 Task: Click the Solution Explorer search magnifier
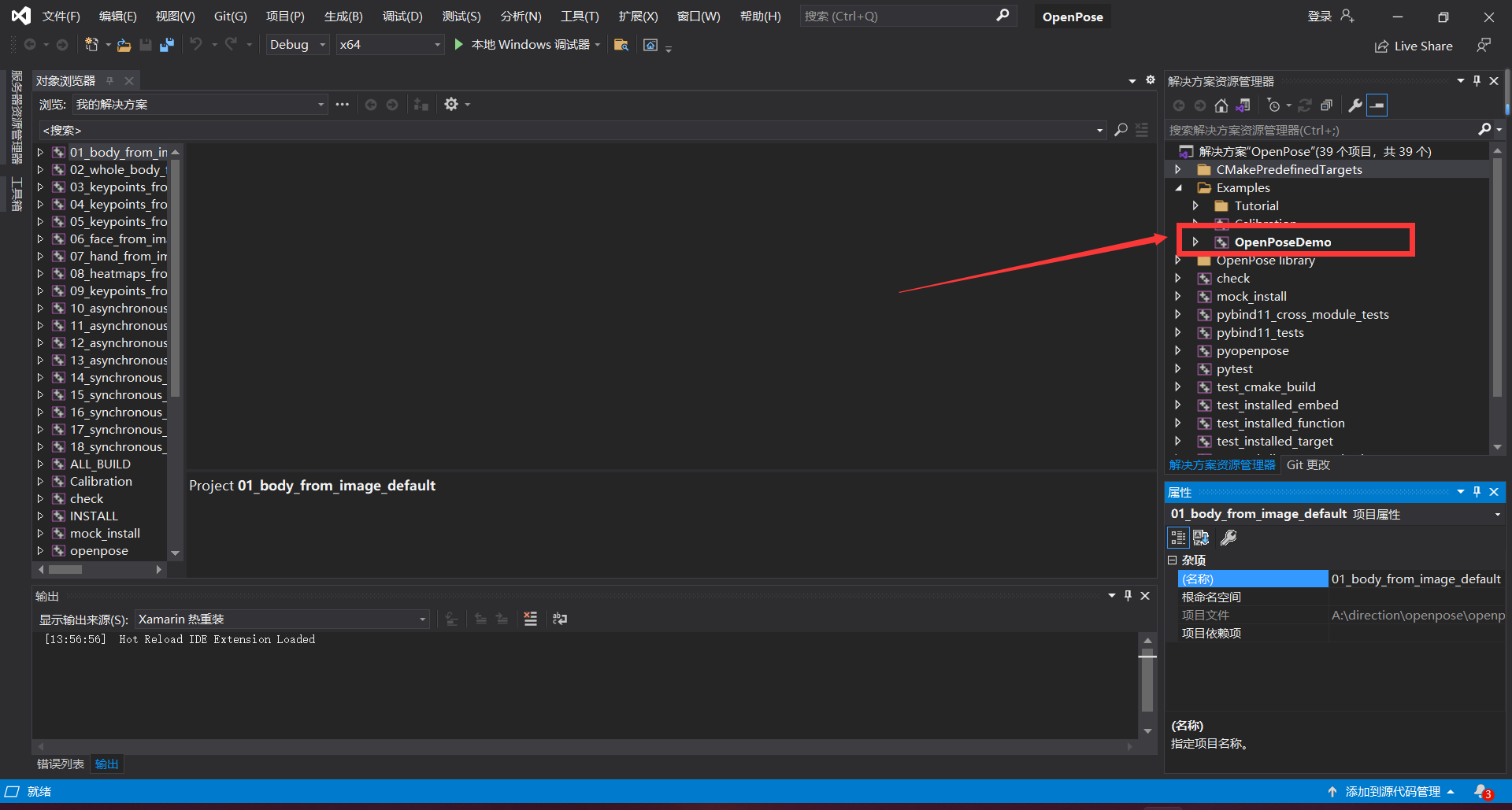click(x=1484, y=129)
